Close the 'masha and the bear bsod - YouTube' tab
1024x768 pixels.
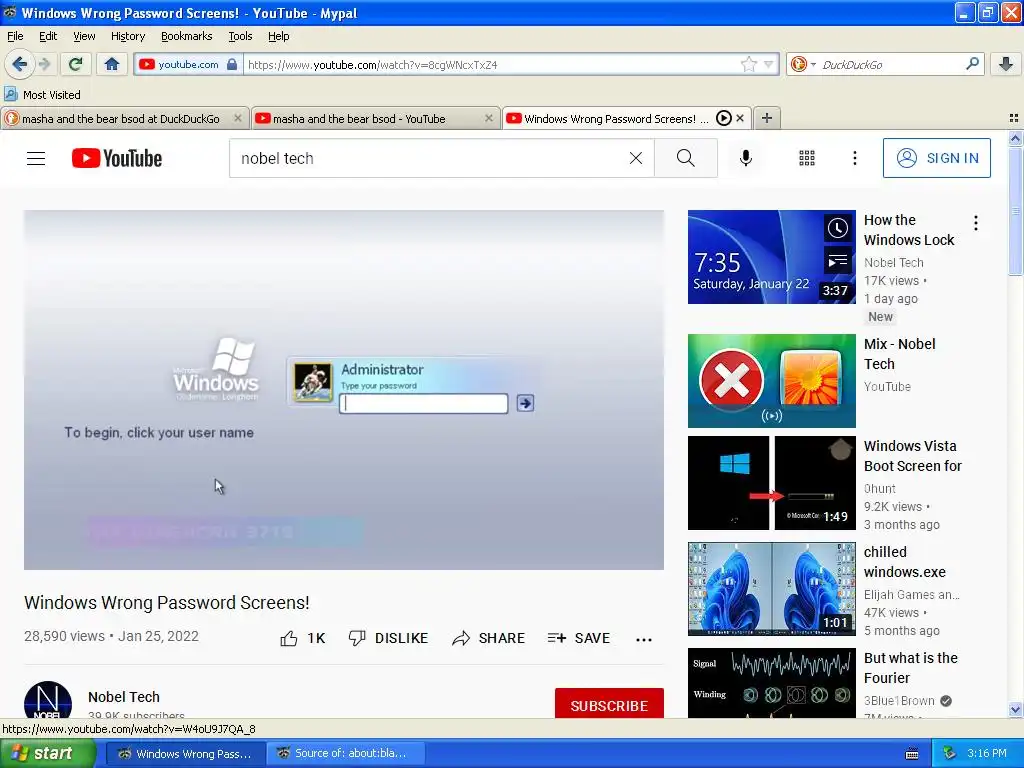488,118
